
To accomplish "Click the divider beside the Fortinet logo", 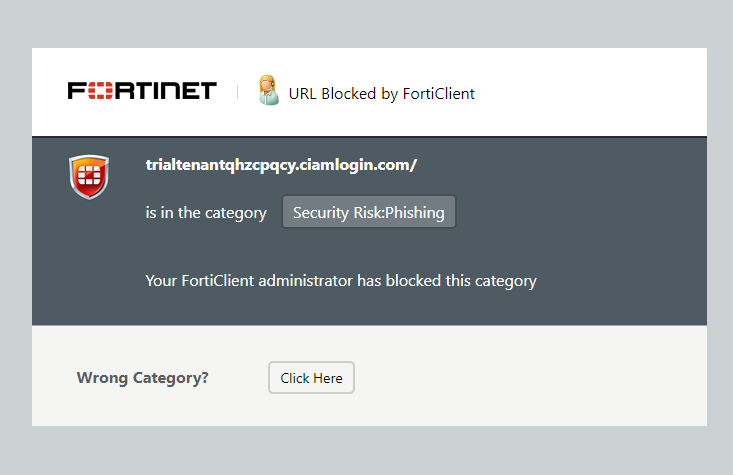I will (237, 92).
